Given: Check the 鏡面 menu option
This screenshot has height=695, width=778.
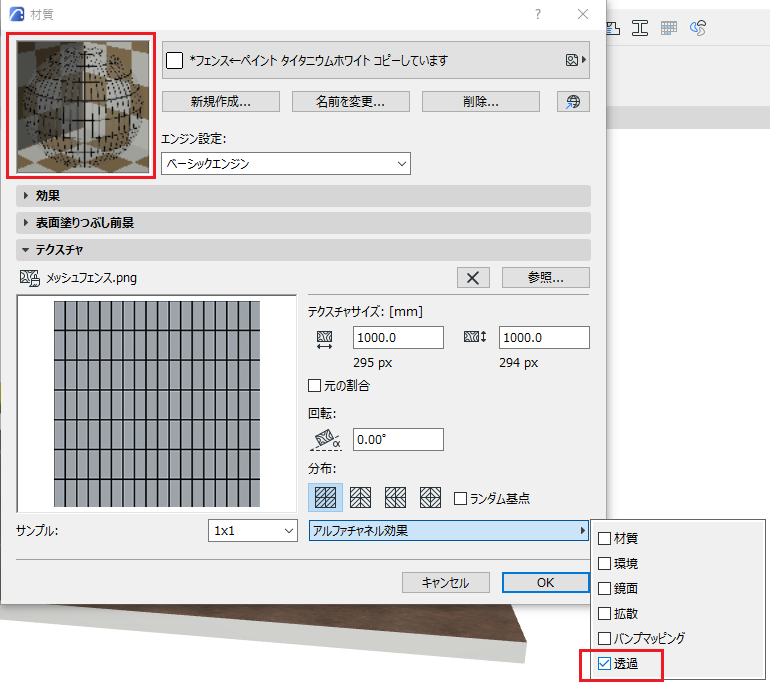Looking at the screenshot, I should [x=604, y=588].
